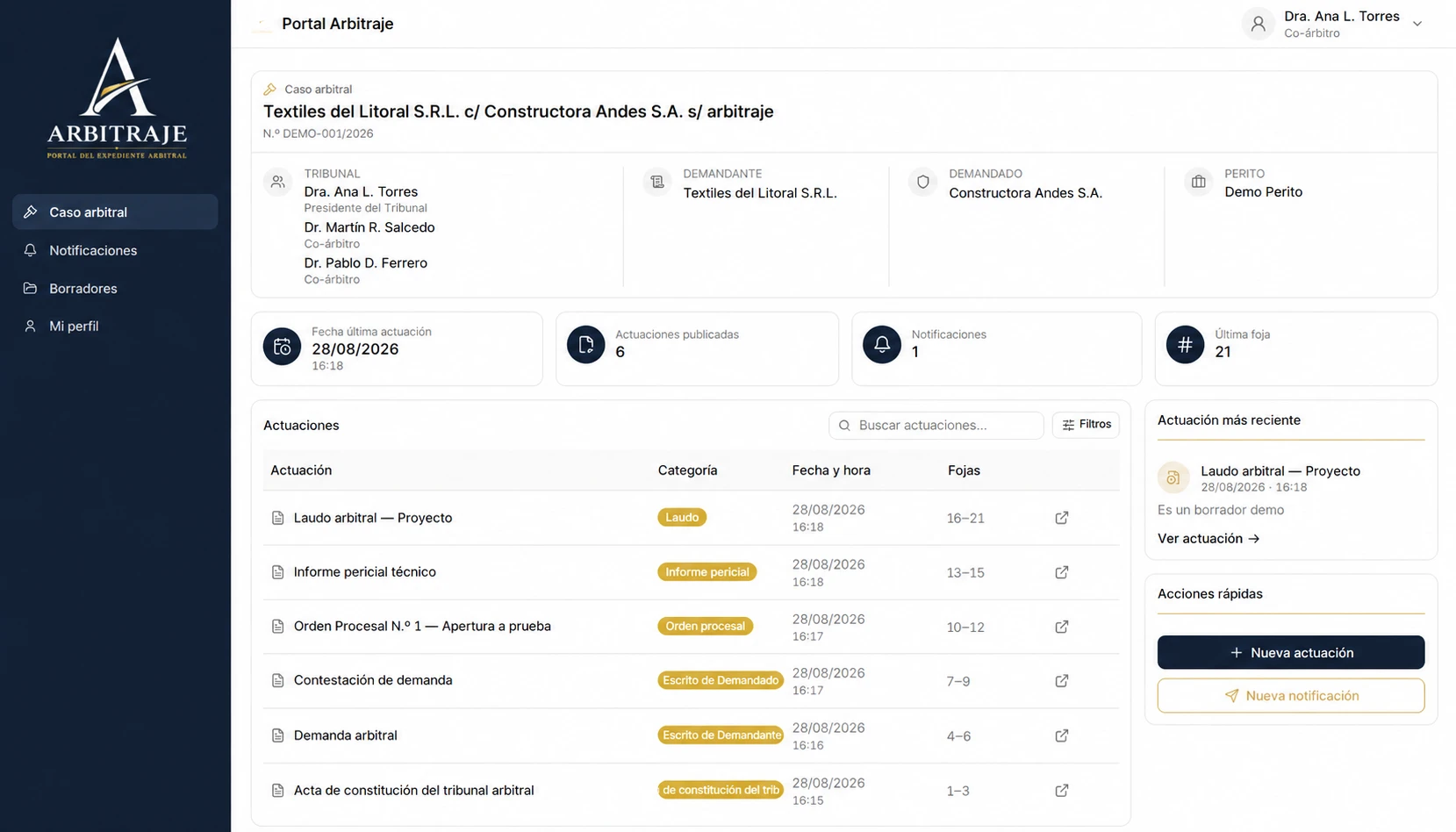Click the Portal Arbitraje header title

tap(338, 24)
